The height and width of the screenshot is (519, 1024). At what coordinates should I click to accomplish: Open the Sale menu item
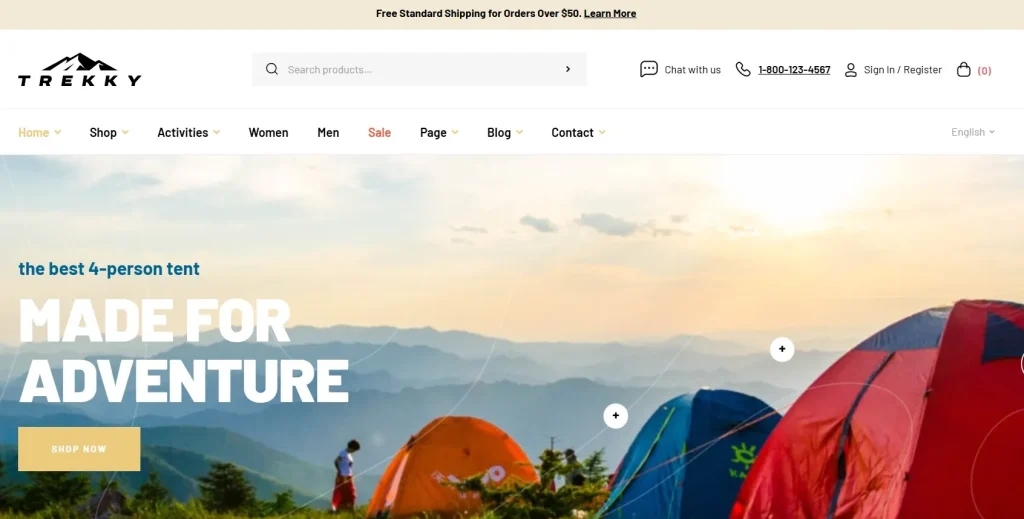pyautogui.click(x=379, y=133)
